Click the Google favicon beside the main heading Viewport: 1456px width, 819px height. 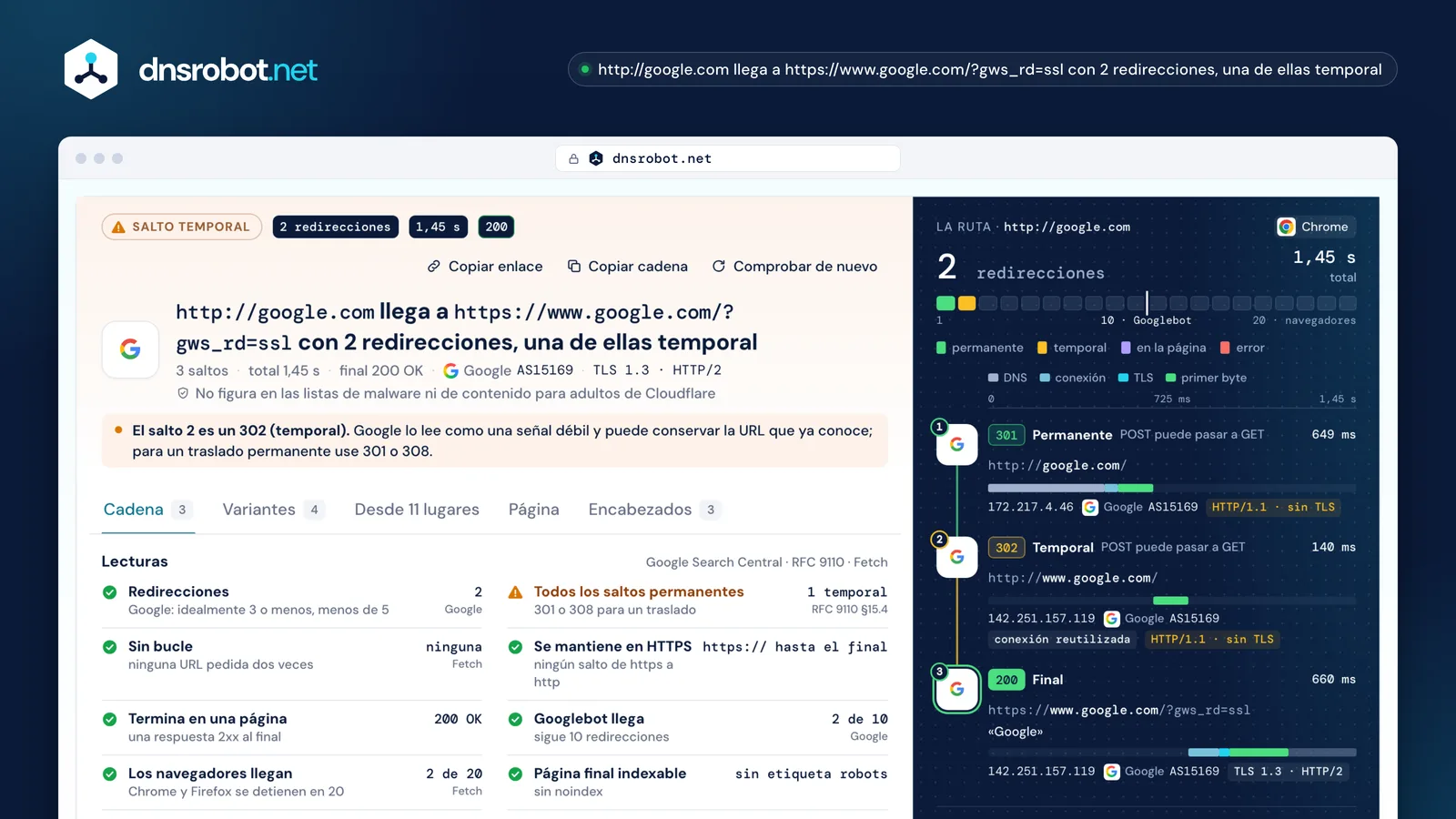point(130,349)
